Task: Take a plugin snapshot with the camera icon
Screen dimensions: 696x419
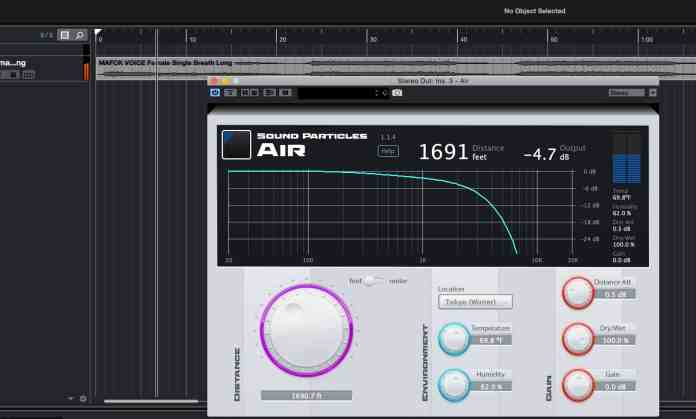Action: pos(397,92)
